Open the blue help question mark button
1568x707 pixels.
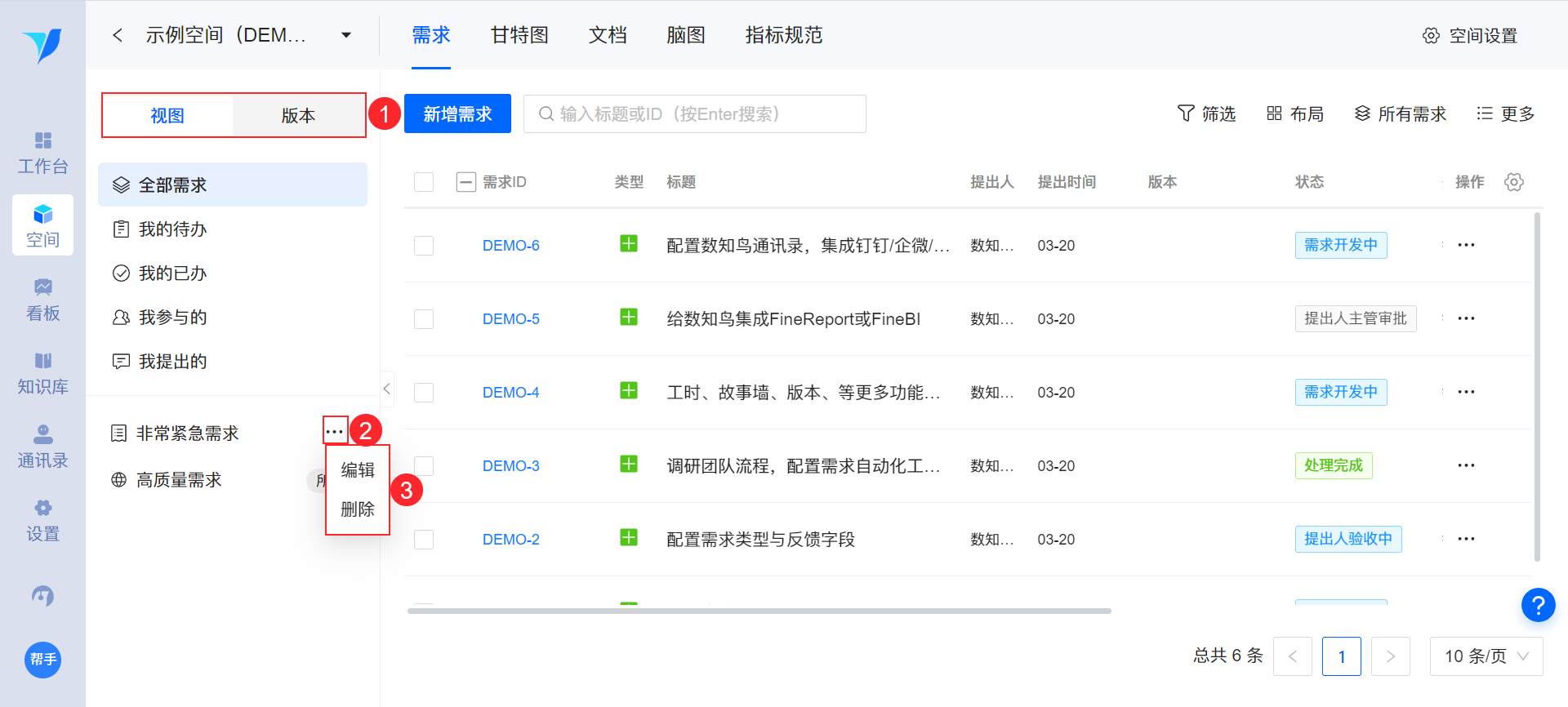pyautogui.click(x=1537, y=605)
